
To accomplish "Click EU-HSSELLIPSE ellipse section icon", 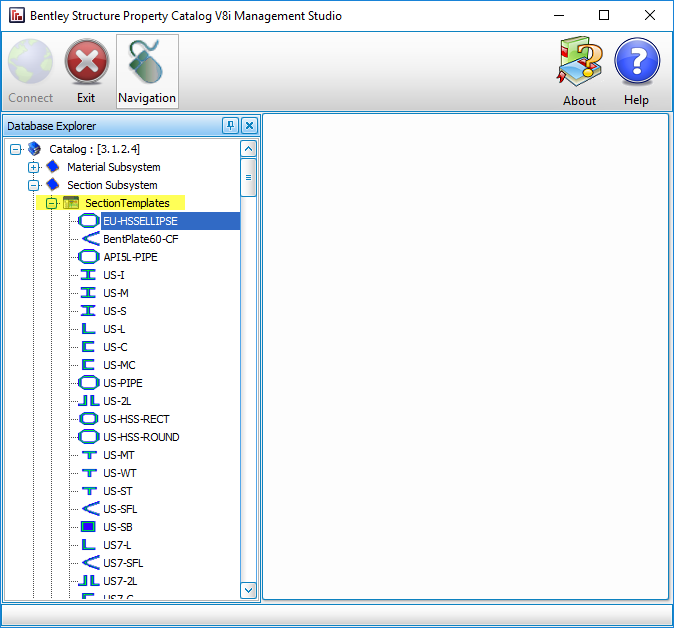I will pyautogui.click(x=89, y=221).
